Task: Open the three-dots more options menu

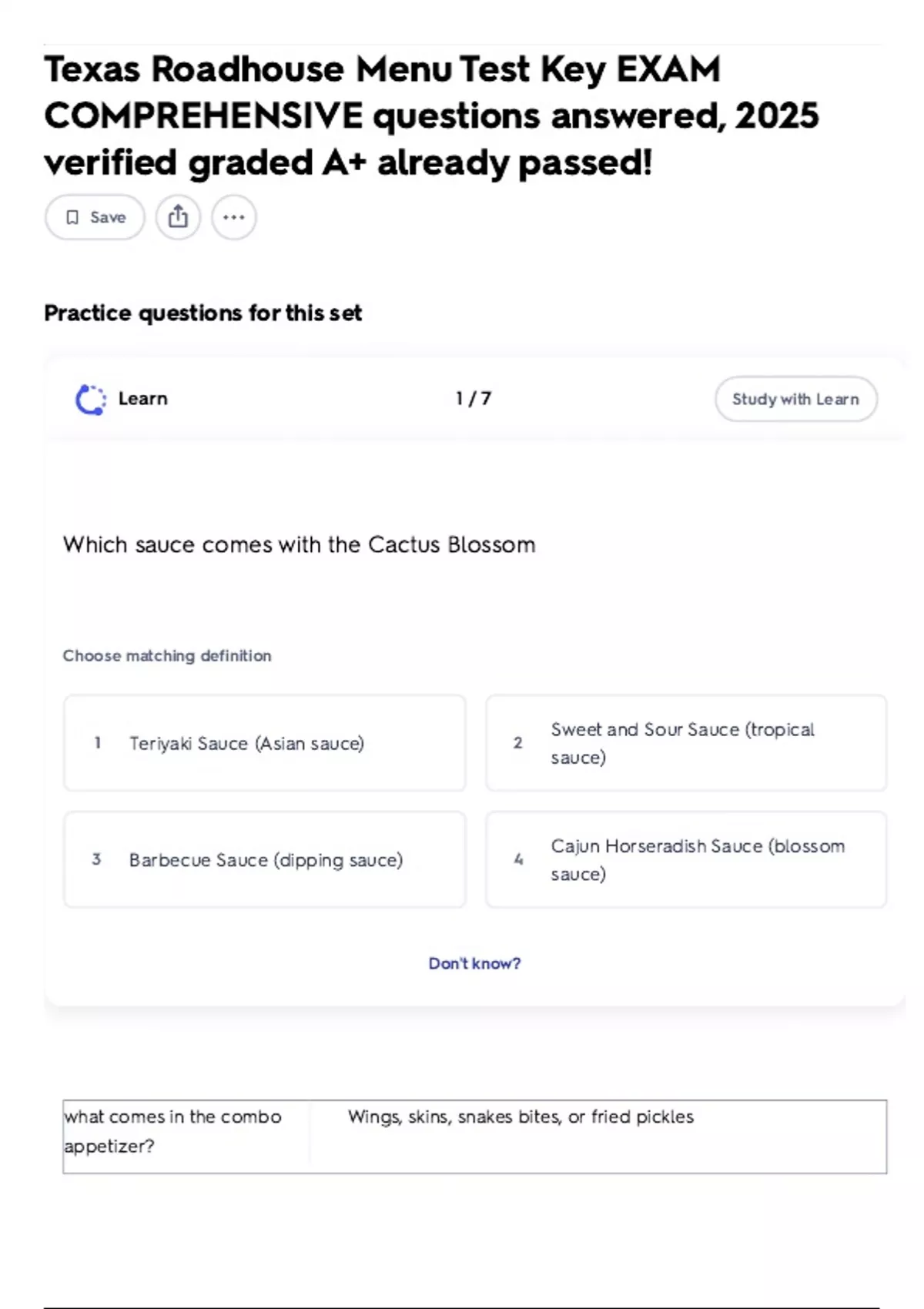Action: [x=234, y=217]
